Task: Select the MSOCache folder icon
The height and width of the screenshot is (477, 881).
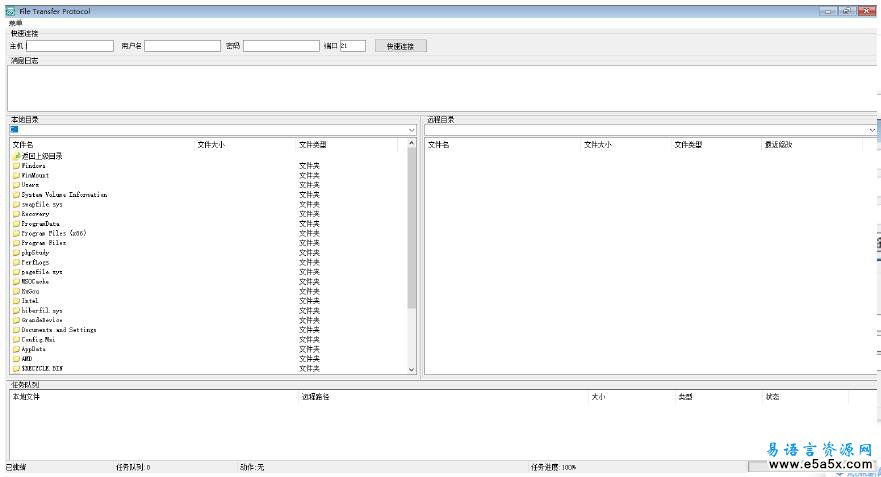Action: [16, 281]
